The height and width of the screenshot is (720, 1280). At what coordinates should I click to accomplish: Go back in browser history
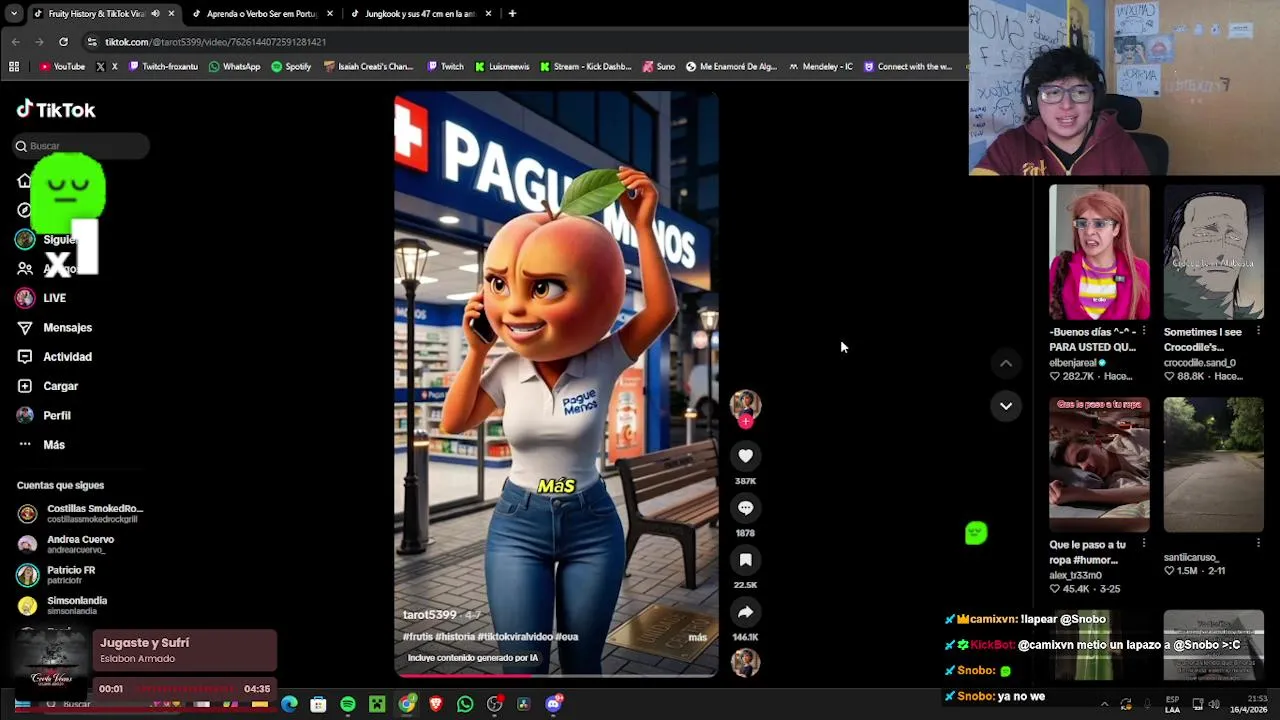(x=15, y=42)
